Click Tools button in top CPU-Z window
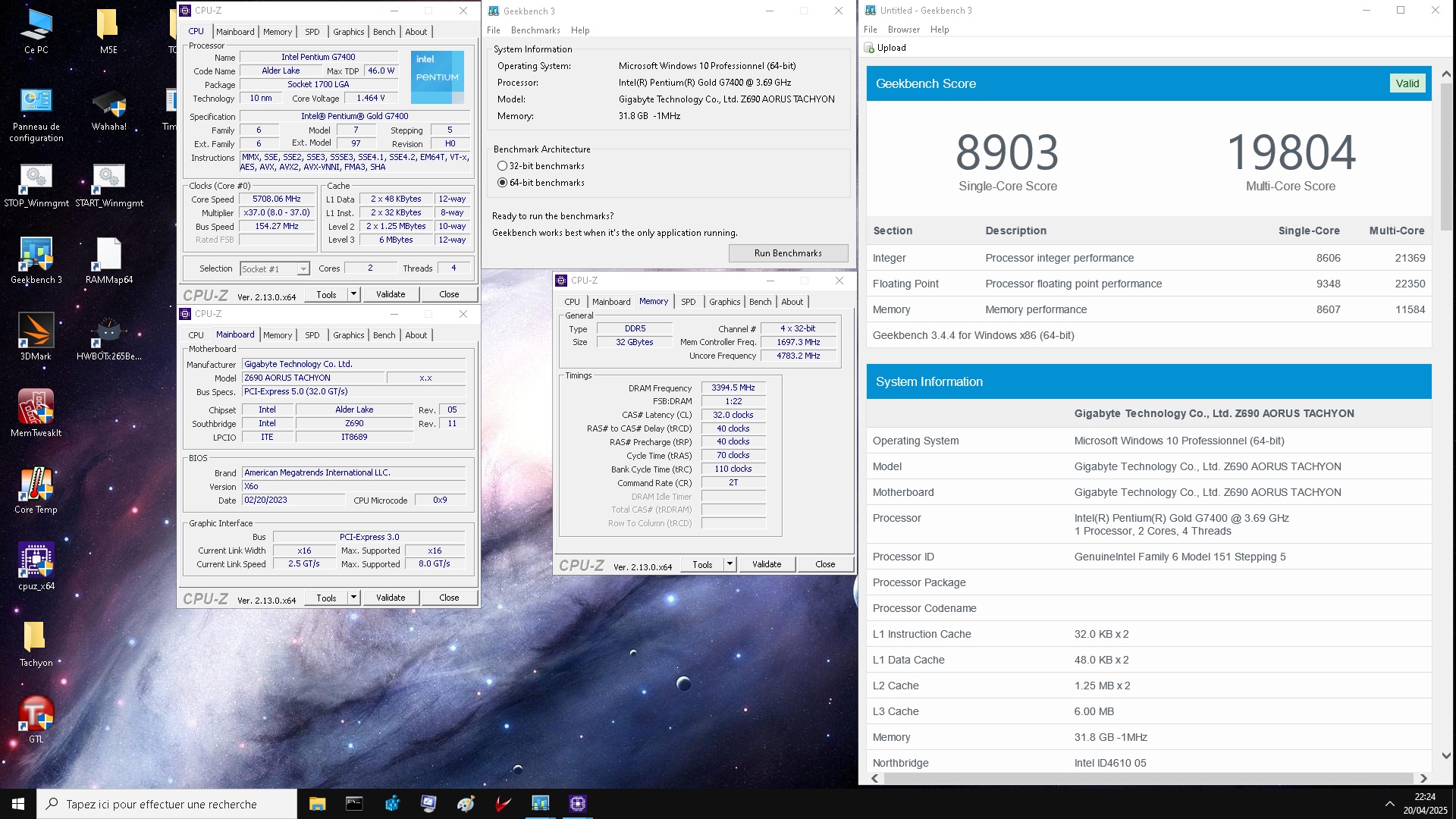Image resolution: width=1456 pixels, height=819 pixels. [x=327, y=294]
